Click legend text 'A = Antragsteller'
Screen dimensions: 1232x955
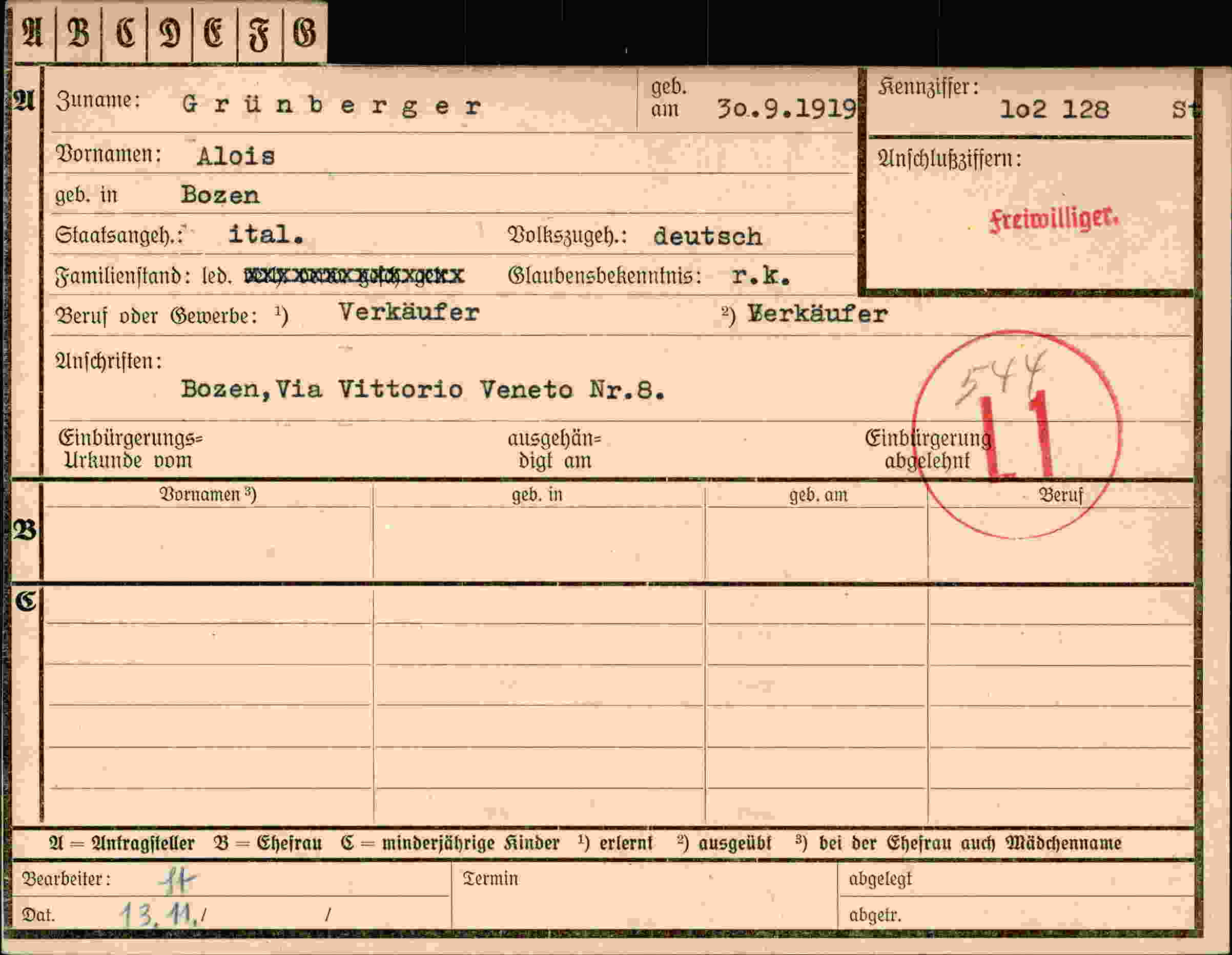pyautogui.click(x=122, y=843)
